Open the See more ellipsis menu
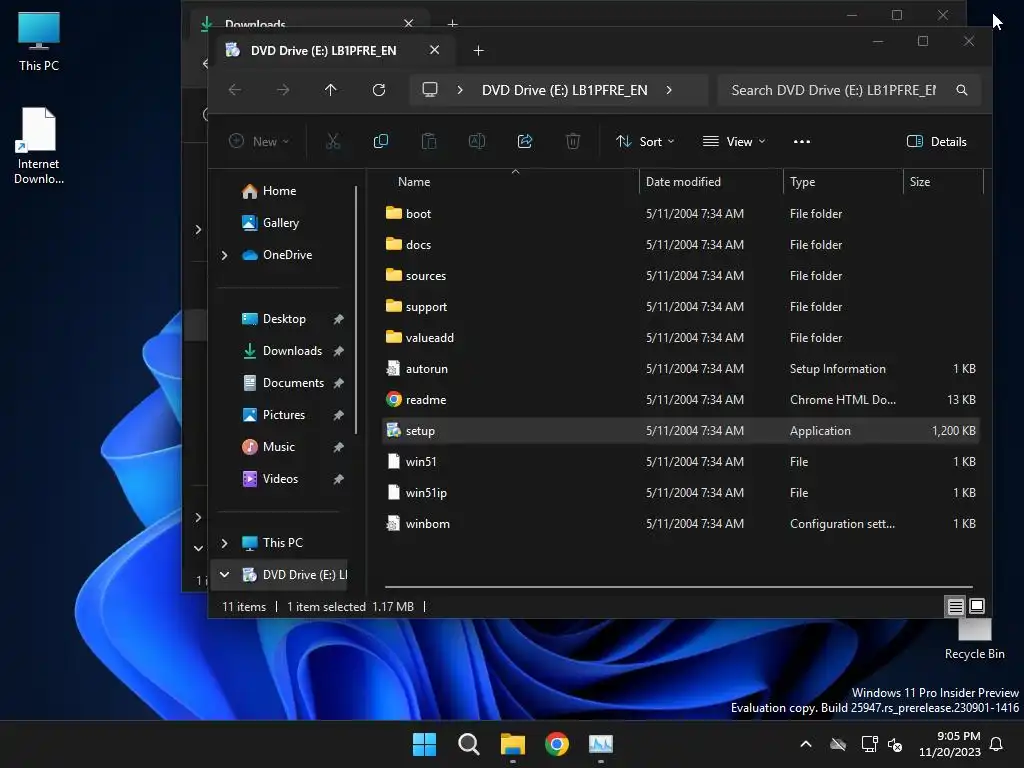1024x768 pixels. [801, 142]
